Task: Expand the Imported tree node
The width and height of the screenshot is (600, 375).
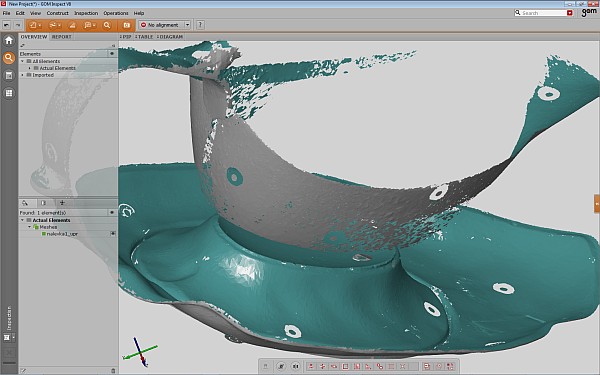Action: 22,75
